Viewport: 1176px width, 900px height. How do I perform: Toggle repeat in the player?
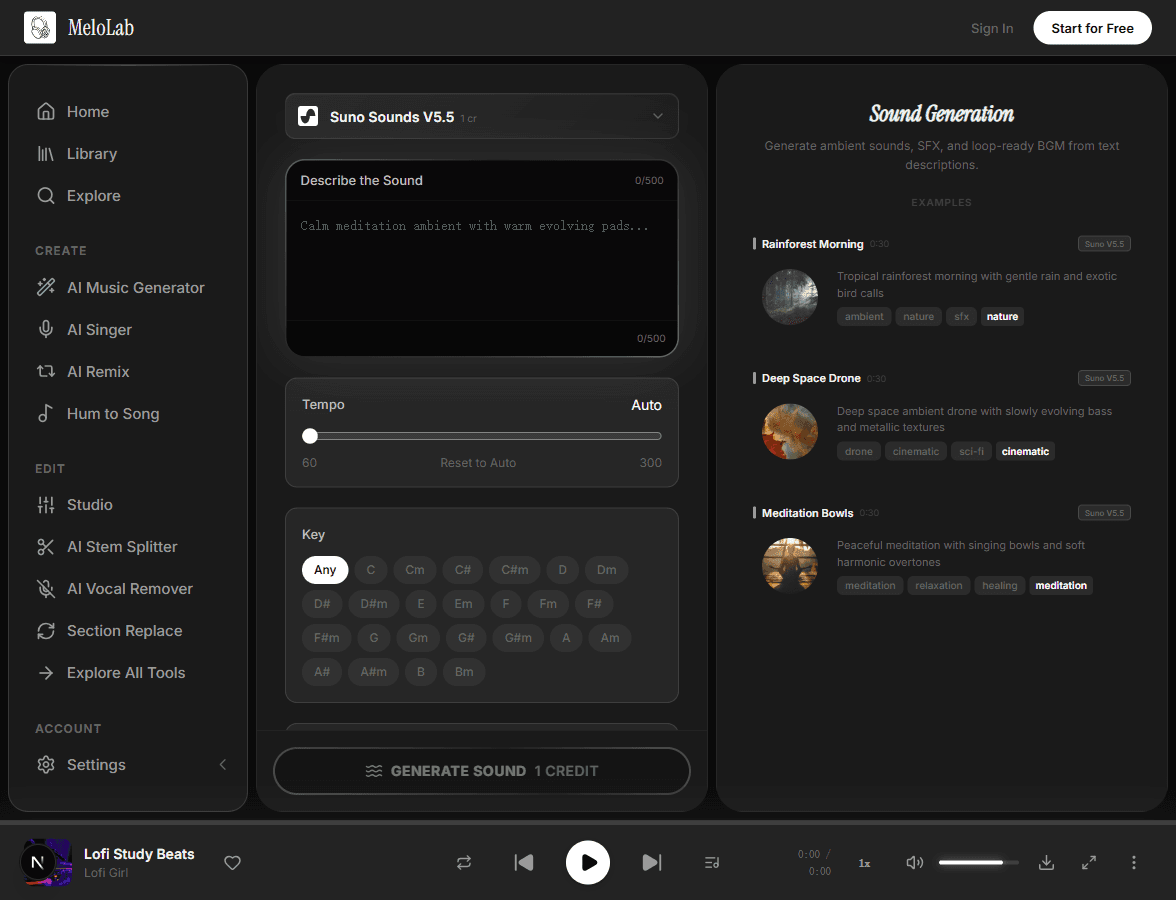pos(464,862)
